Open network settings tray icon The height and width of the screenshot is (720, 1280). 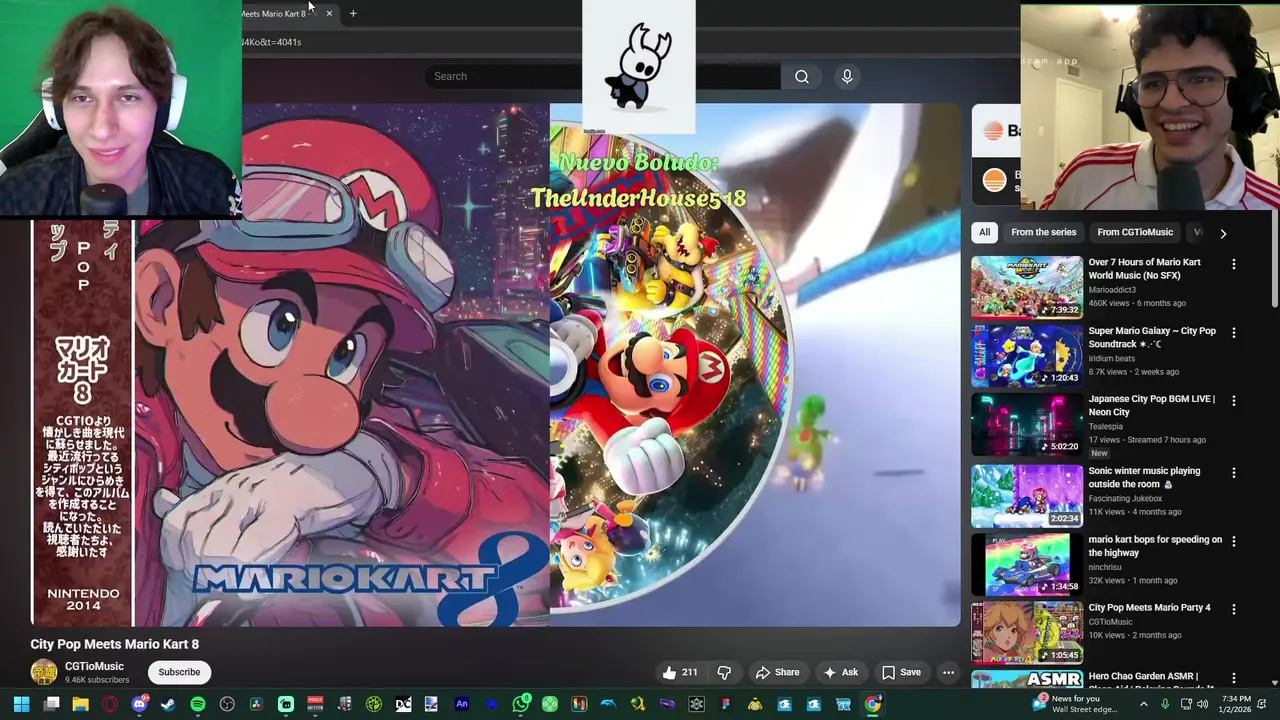pyautogui.click(x=1186, y=704)
